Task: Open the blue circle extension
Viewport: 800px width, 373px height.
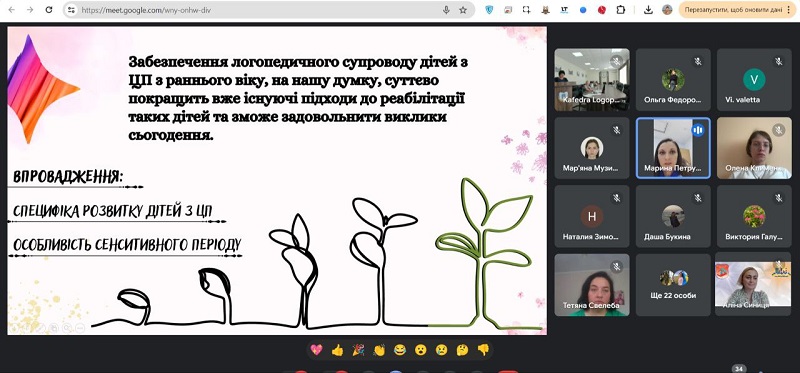Action: point(583,10)
